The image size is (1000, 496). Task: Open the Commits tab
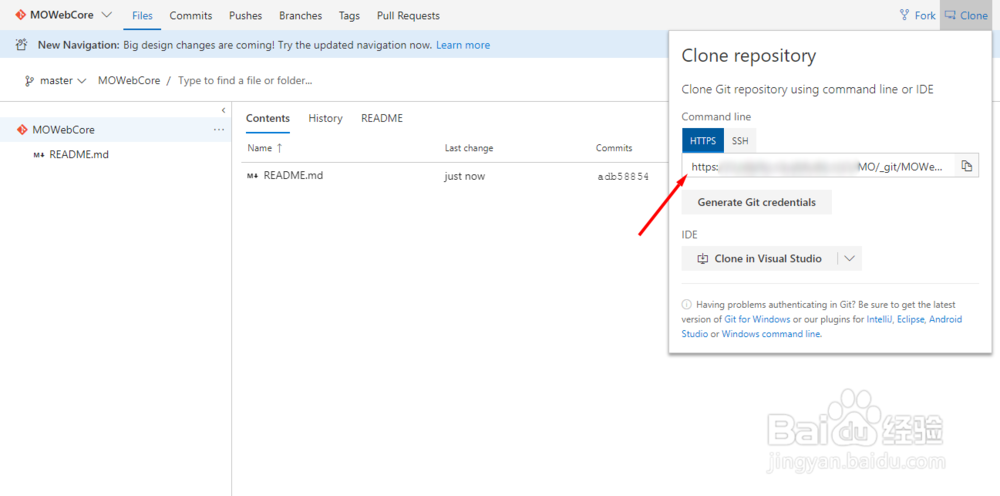pos(191,16)
